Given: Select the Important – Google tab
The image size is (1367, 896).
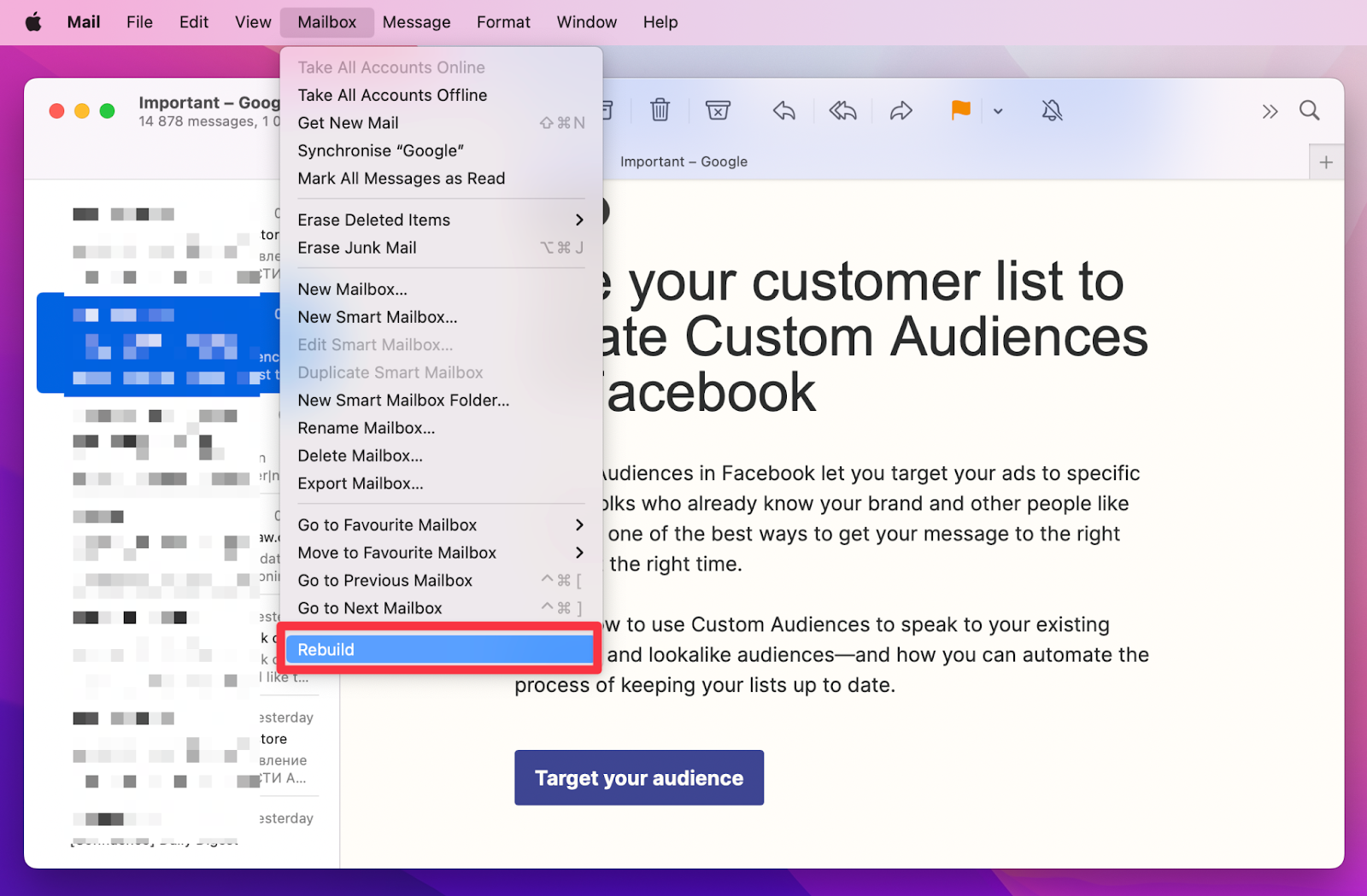Looking at the screenshot, I should click(683, 161).
